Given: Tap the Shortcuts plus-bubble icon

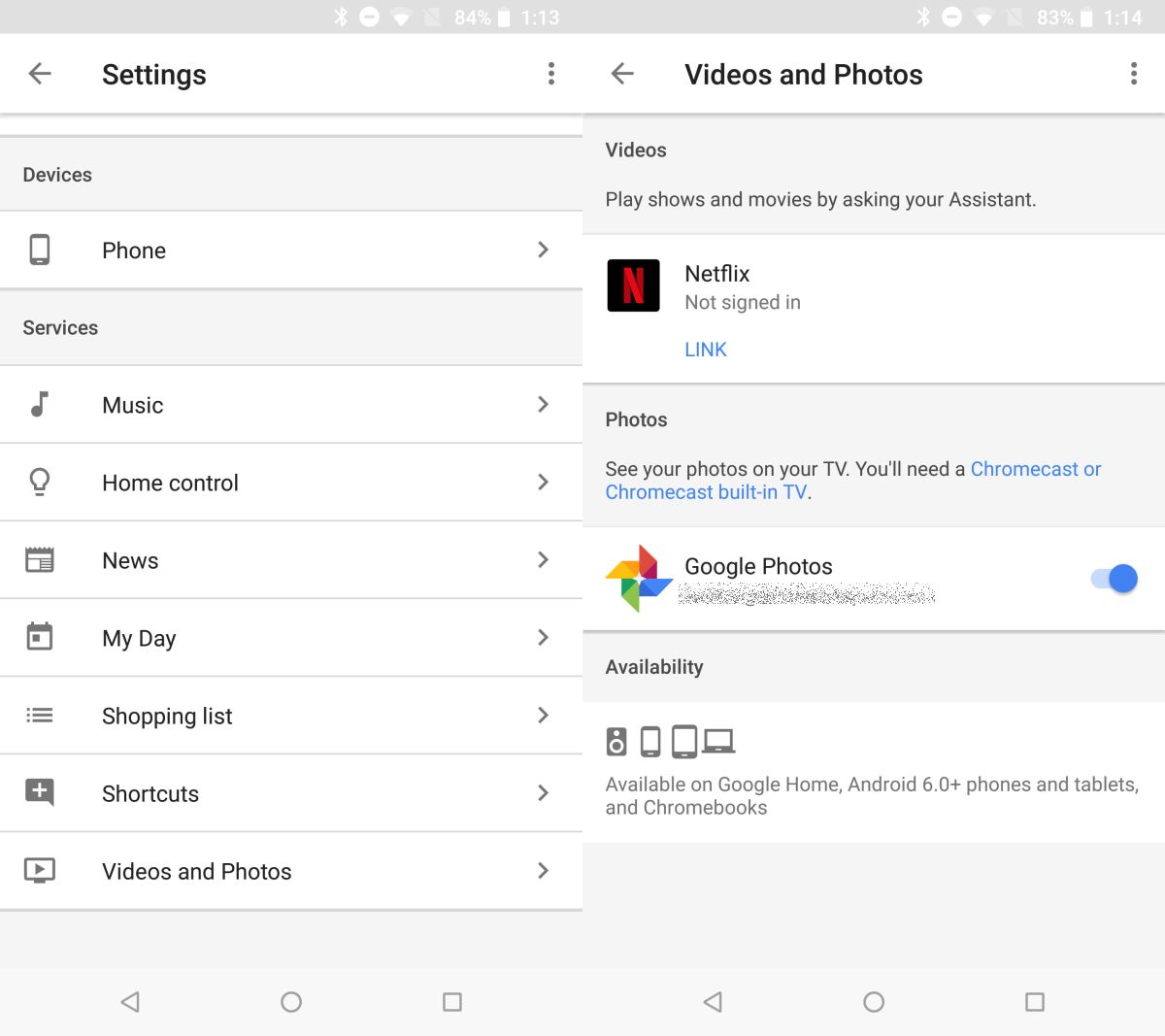Looking at the screenshot, I should pyautogui.click(x=40, y=792).
